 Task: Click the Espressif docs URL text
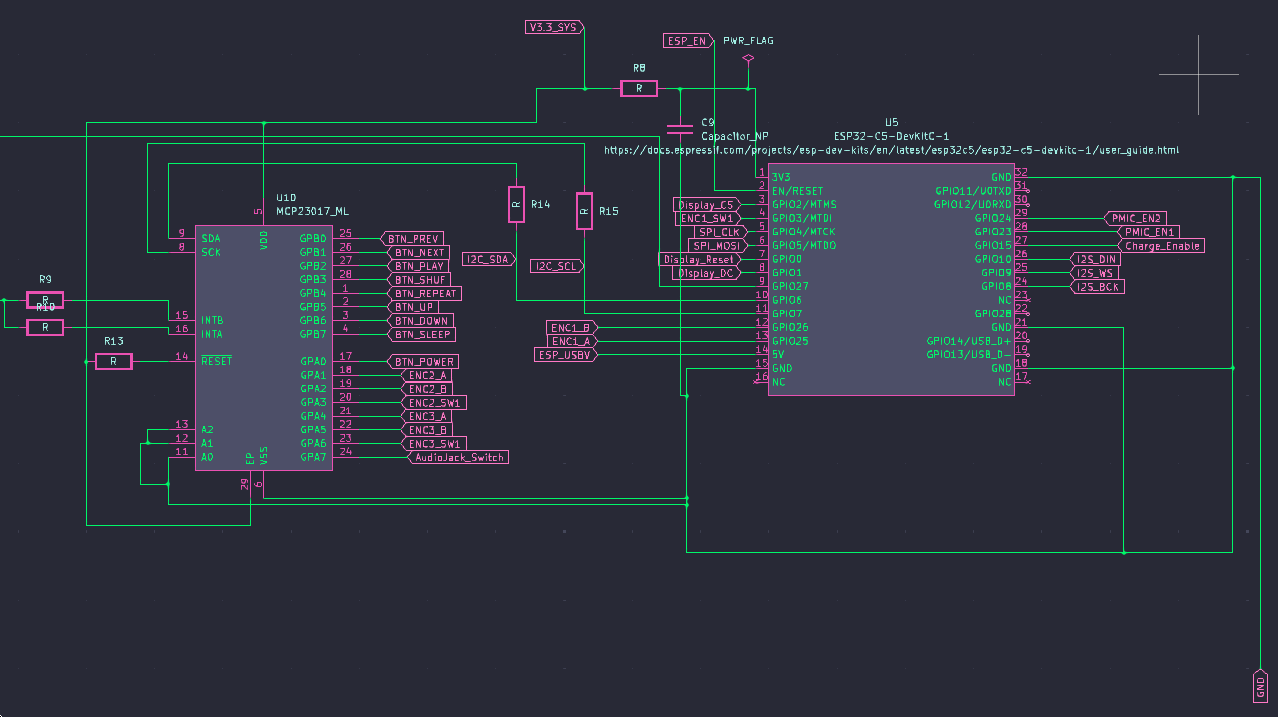click(x=891, y=150)
